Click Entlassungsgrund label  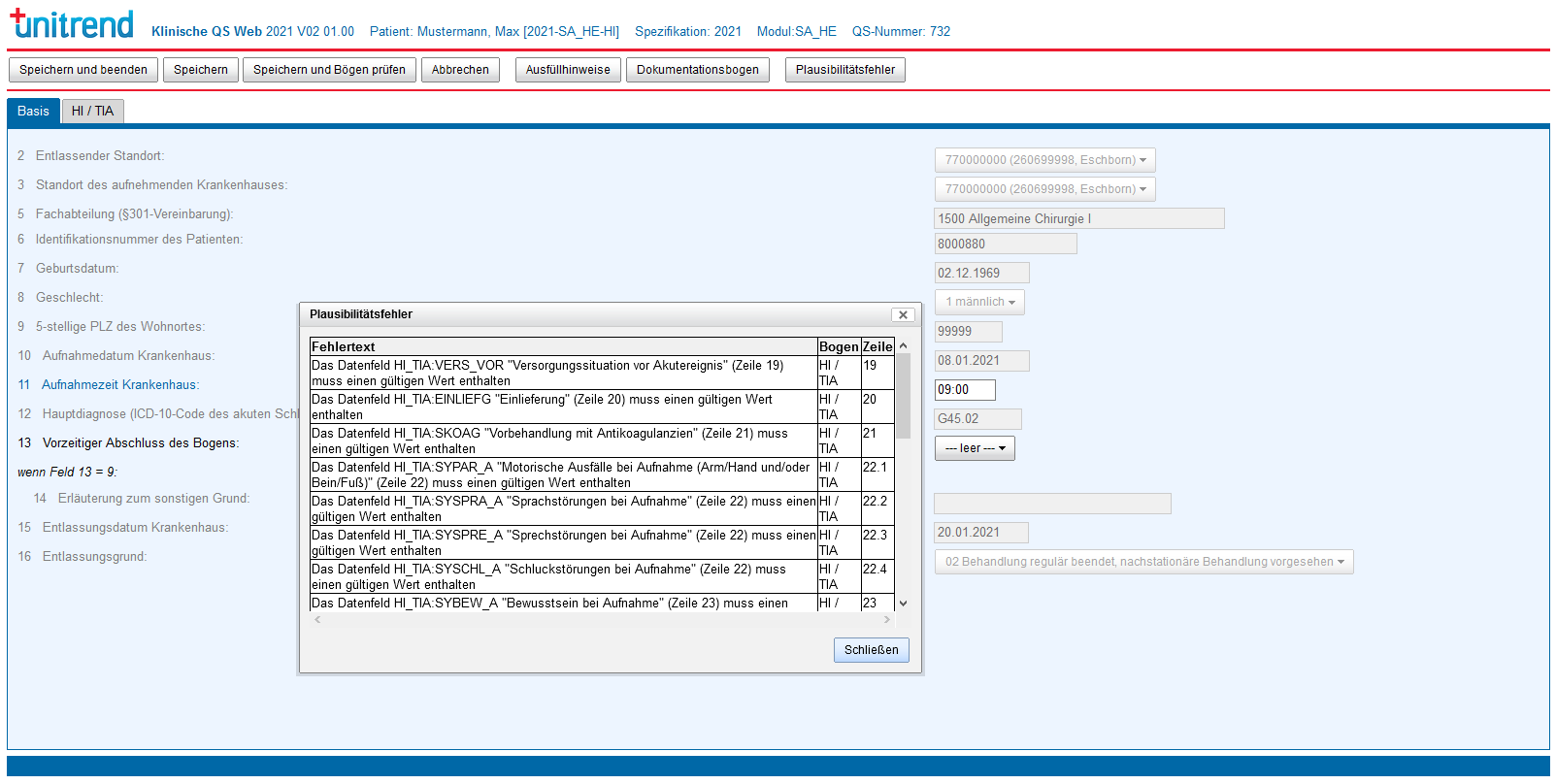(x=95, y=557)
